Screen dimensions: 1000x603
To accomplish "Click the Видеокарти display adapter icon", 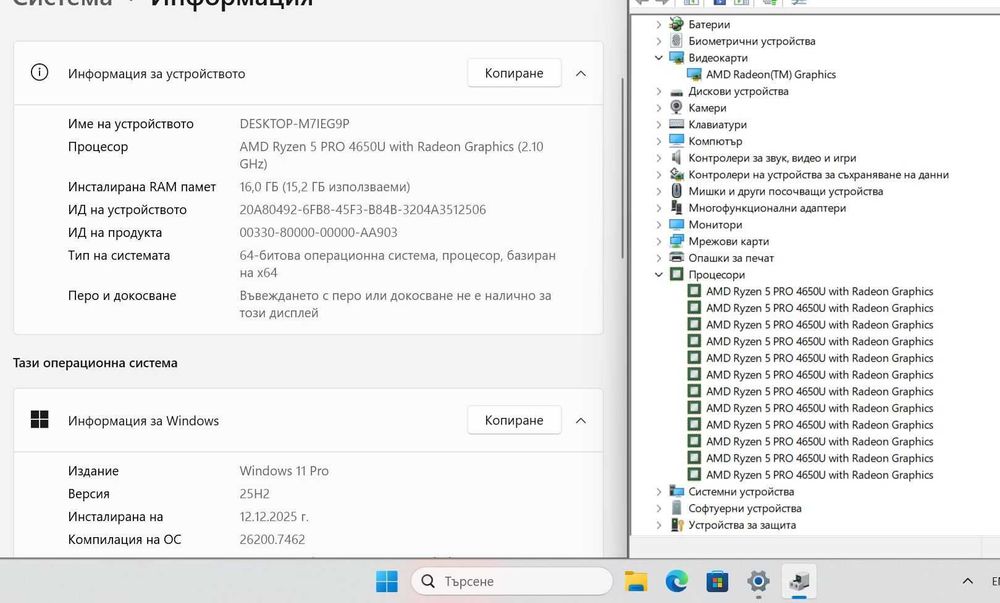I will coord(676,57).
